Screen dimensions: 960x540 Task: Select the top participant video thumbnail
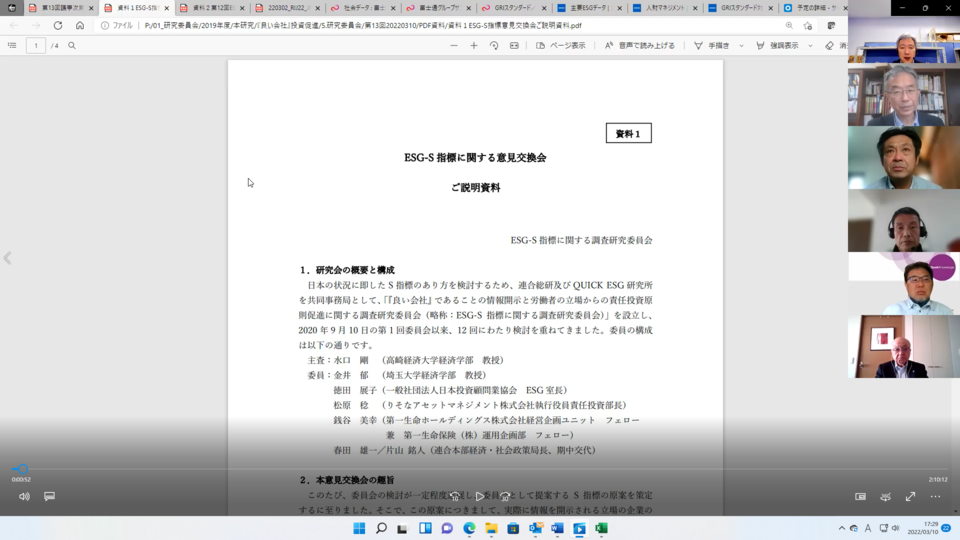904,40
